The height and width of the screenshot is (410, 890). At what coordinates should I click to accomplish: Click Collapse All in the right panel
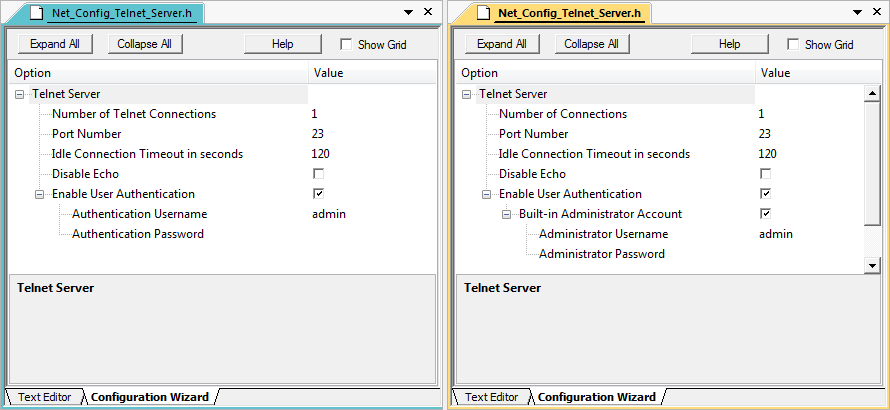click(592, 44)
